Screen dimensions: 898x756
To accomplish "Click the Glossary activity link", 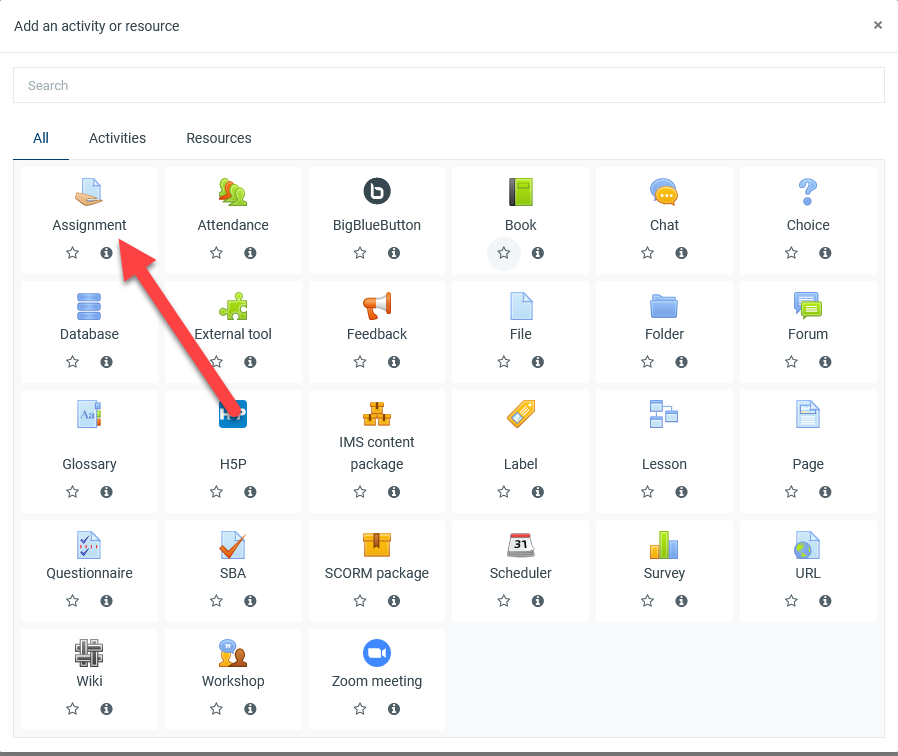I will [x=89, y=464].
